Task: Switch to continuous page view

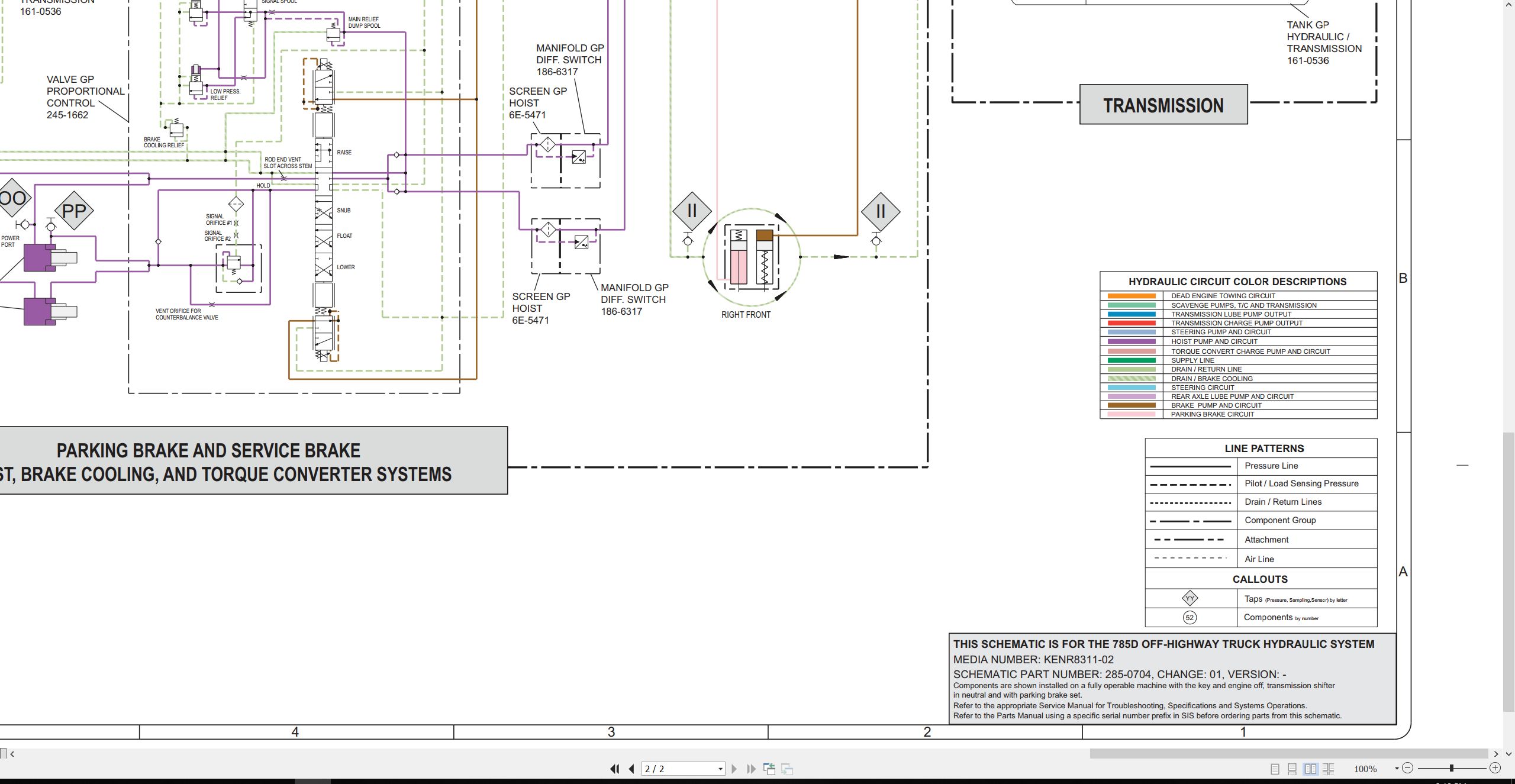Action: pyautogui.click(x=1292, y=769)
